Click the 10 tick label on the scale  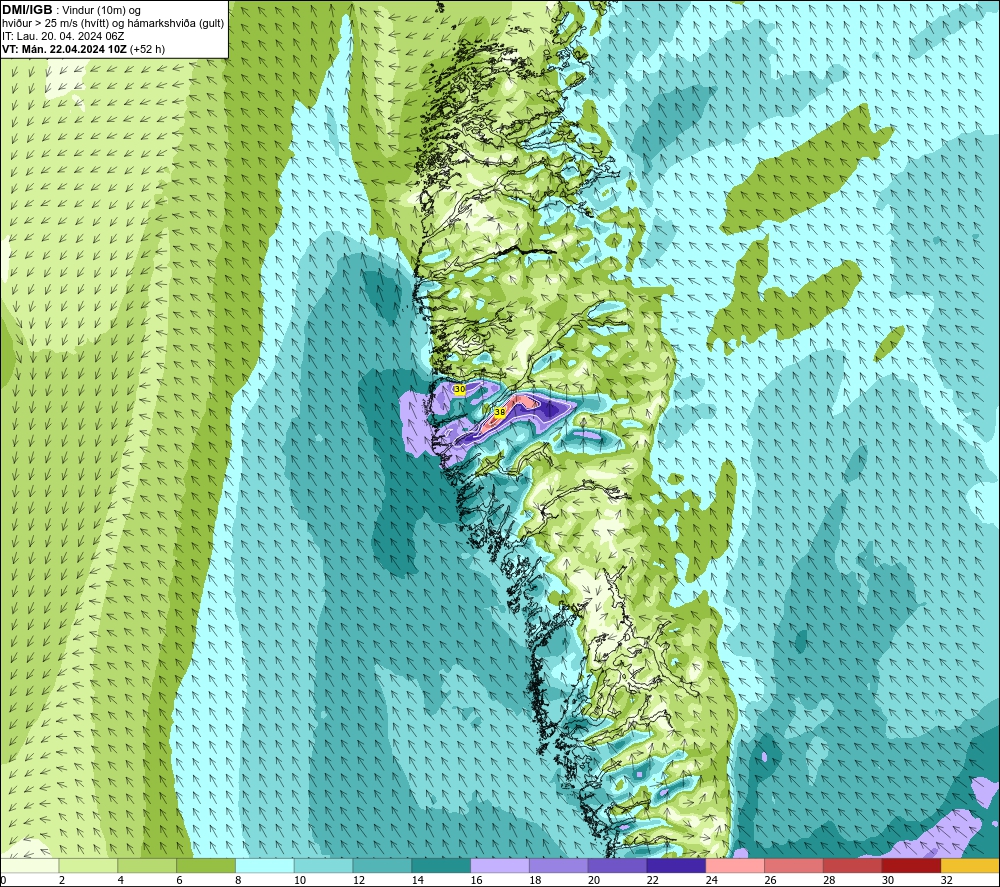pos(300,881)
